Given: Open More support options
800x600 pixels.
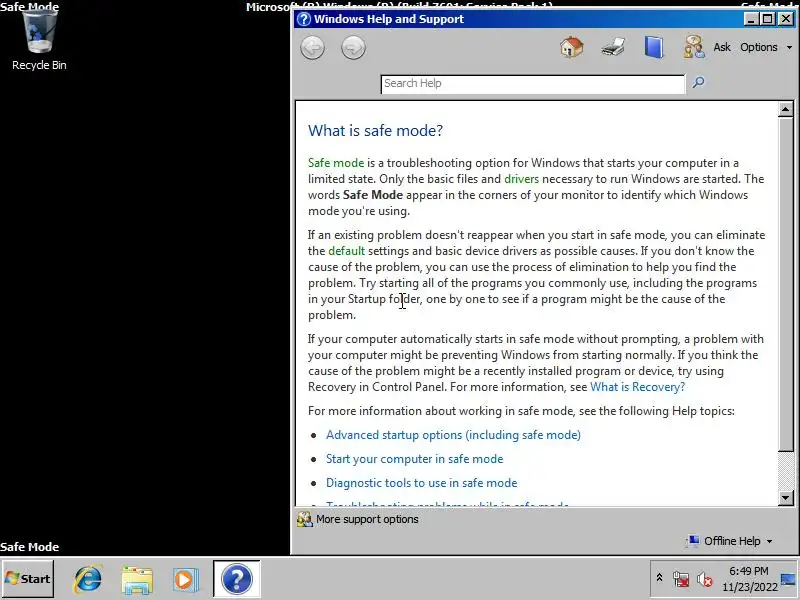Looking at the screenshot, I should tap(367, 519).
